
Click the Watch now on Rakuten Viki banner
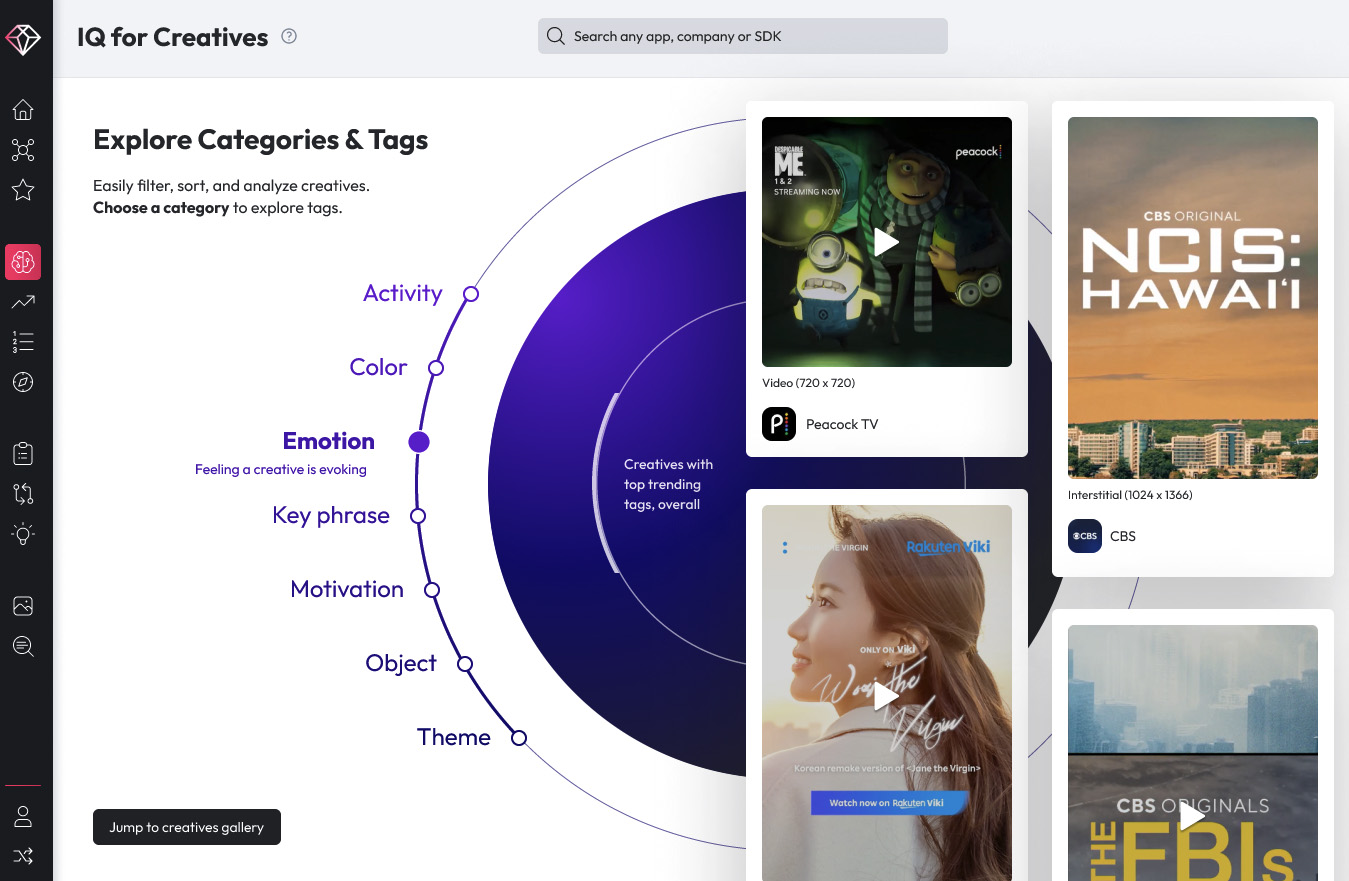coord(890,803)
